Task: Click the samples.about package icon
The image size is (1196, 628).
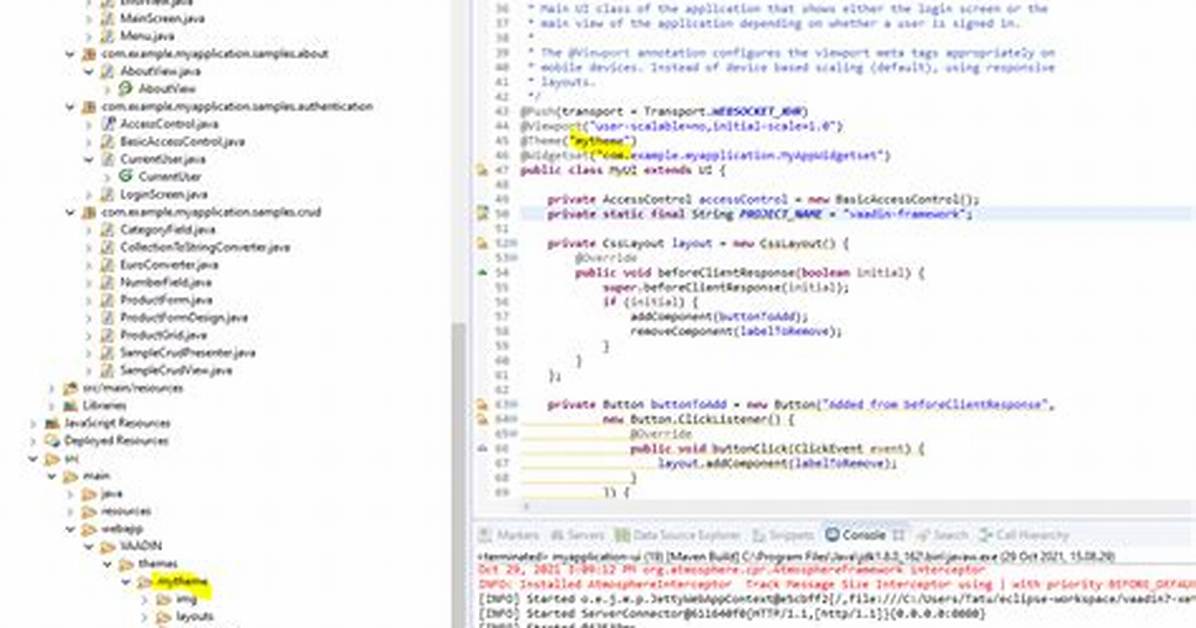Action: point(89,54)
